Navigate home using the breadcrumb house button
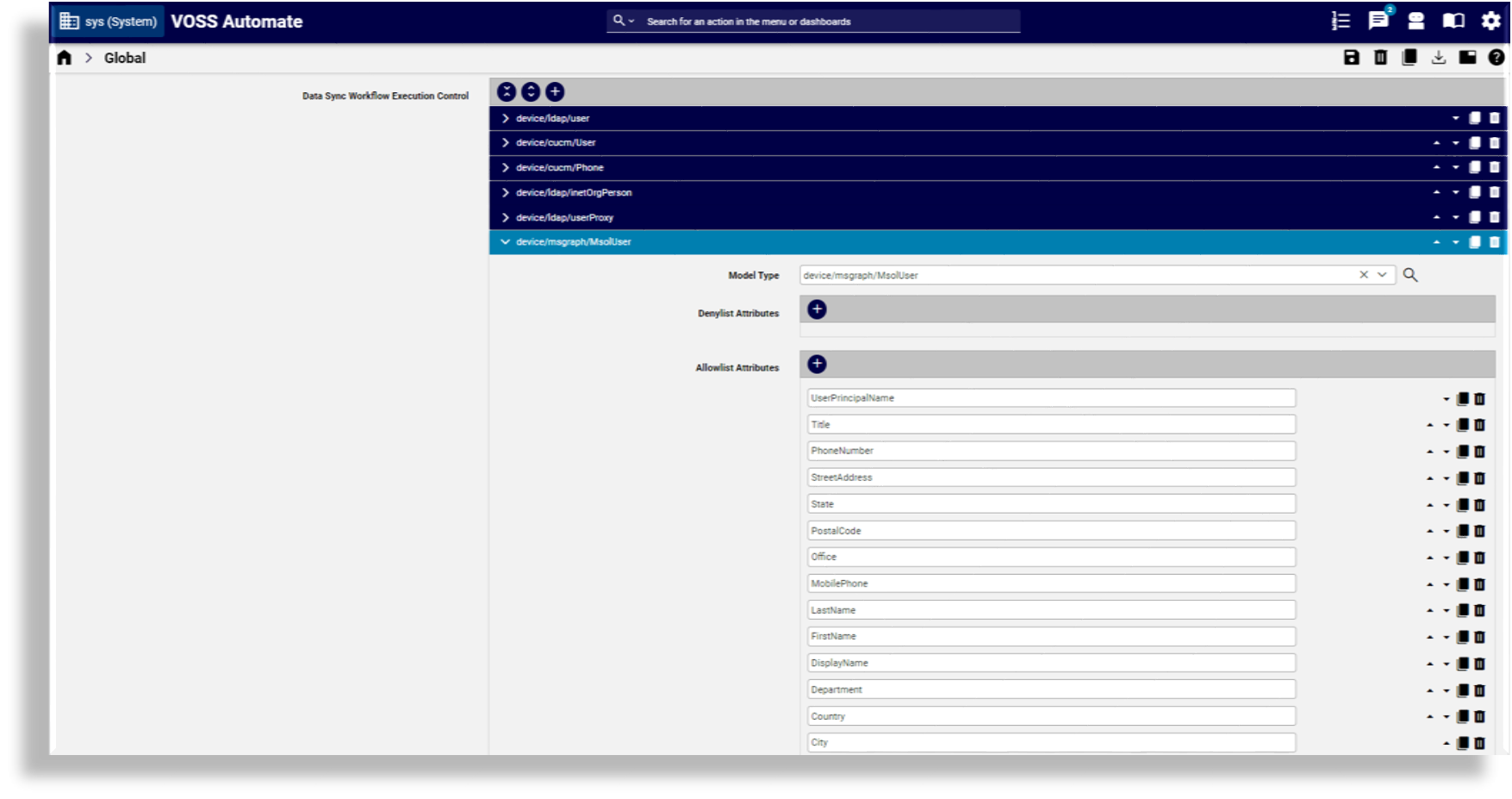This screenshot has height=799, width=1512. [64, 58]
